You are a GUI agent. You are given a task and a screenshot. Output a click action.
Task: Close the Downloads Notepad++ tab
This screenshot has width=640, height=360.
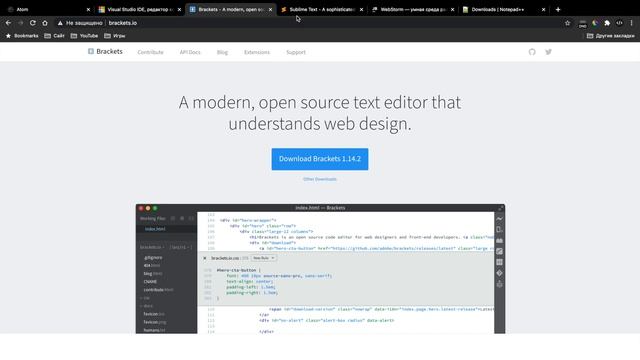click(543, 9)
